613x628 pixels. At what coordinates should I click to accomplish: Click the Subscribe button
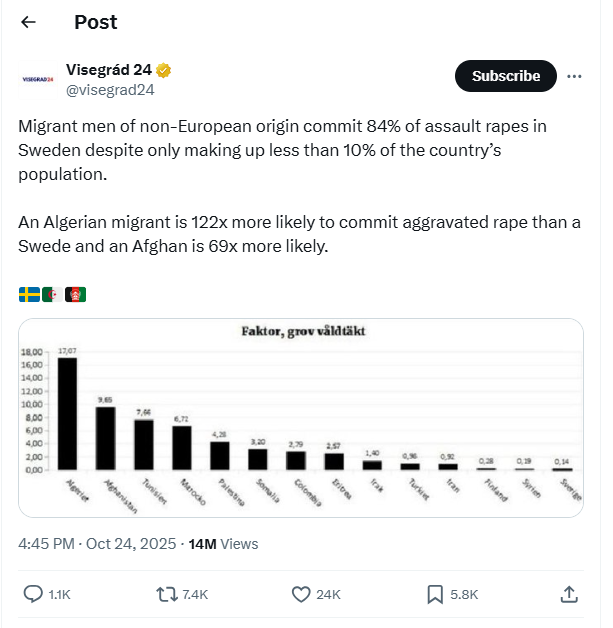[x=505, y=76]
